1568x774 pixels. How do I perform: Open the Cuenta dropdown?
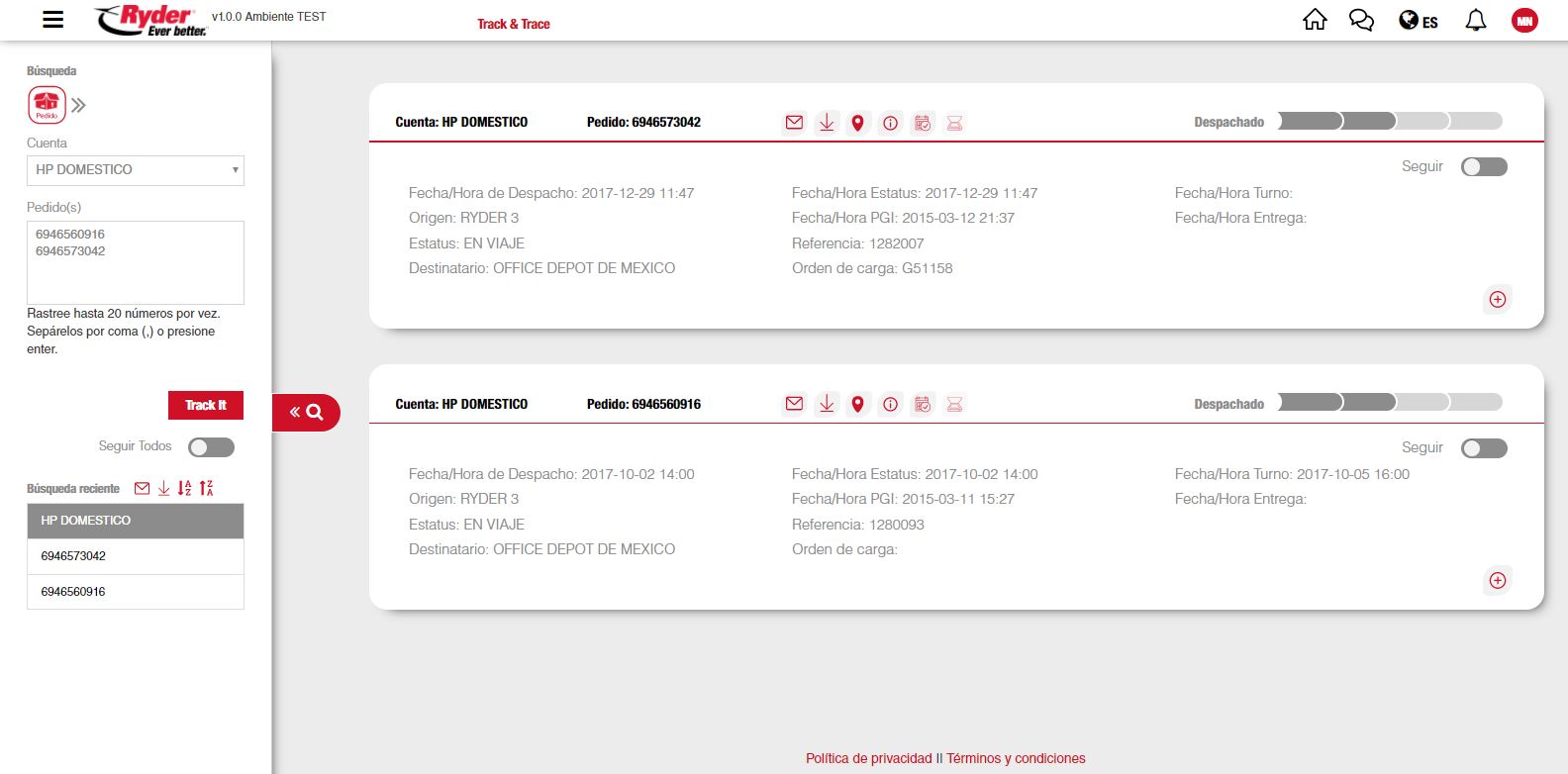tap(136, 170)
